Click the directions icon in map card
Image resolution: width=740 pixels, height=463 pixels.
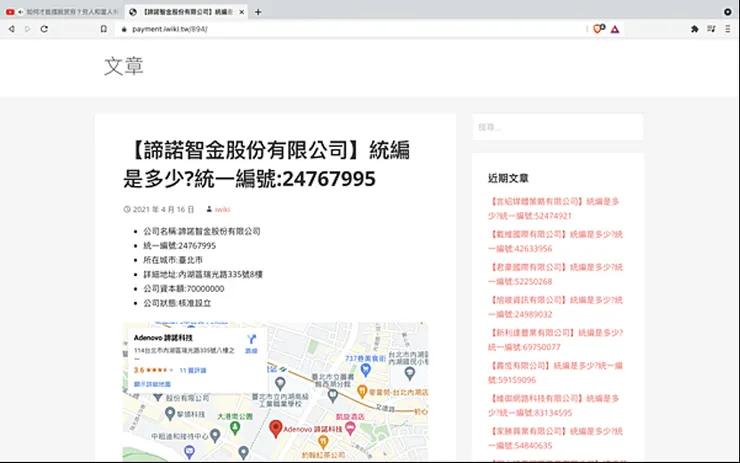coord(252,339)
